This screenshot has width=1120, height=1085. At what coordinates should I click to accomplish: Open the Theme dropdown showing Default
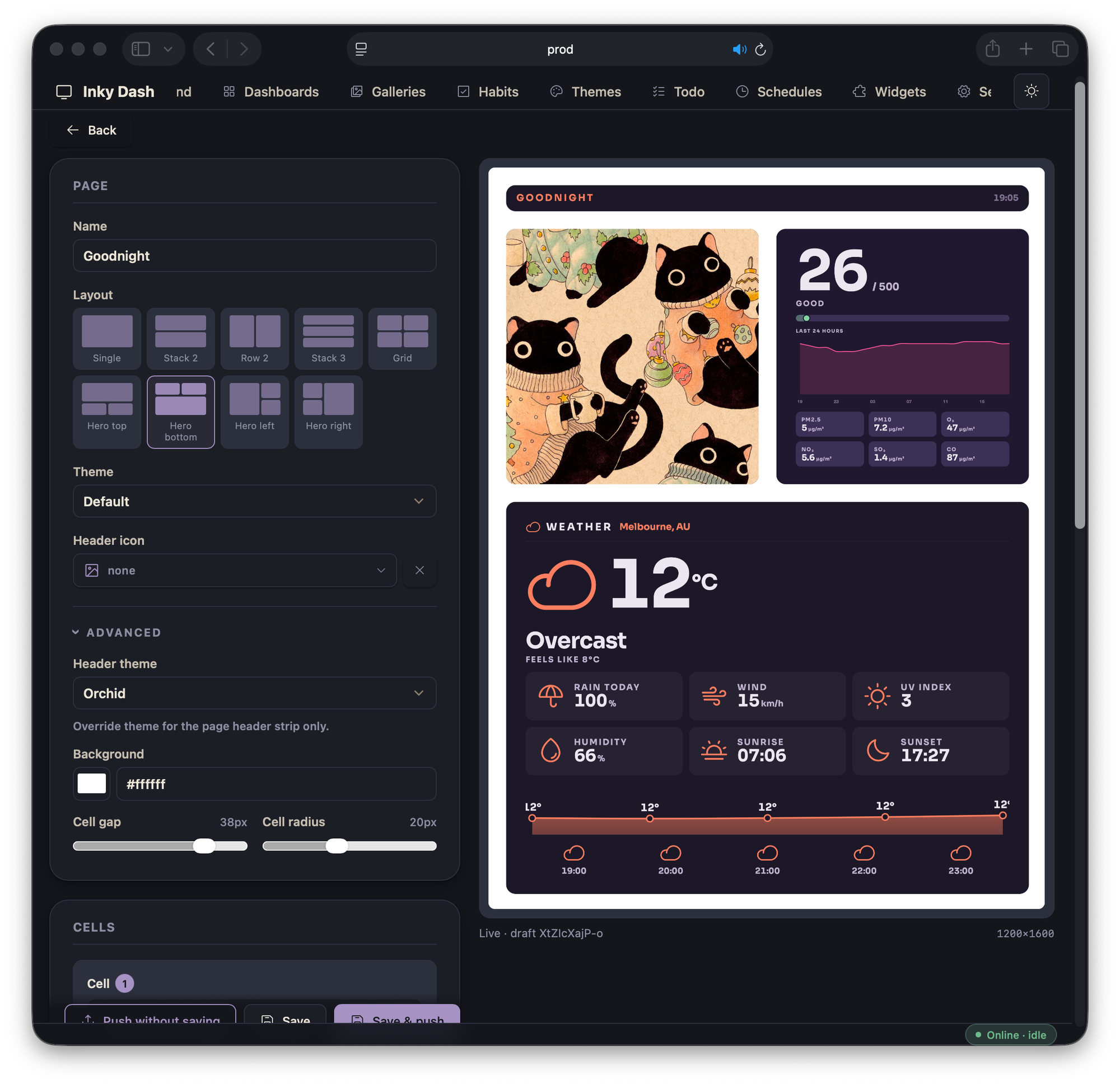tap(255, 501)
